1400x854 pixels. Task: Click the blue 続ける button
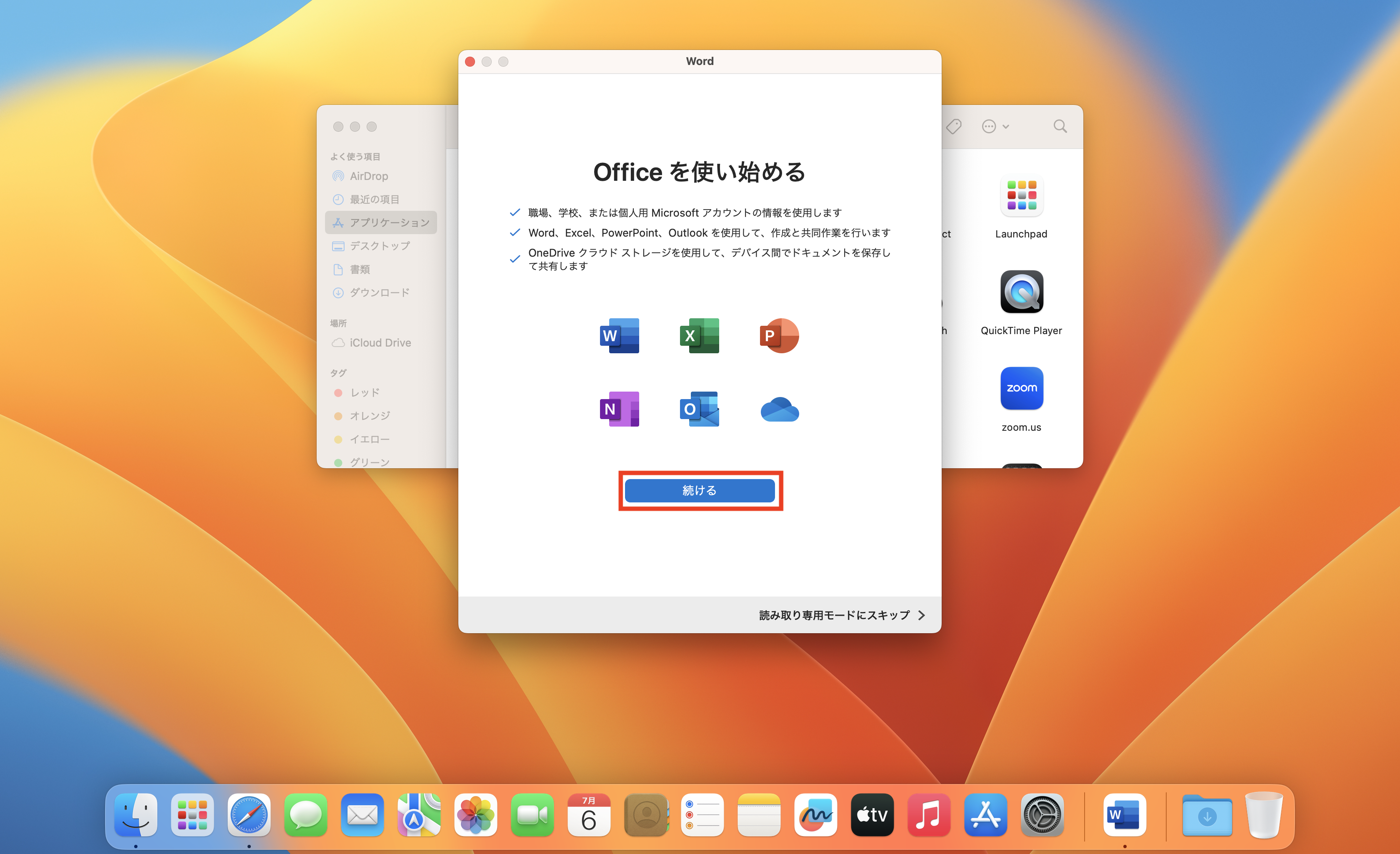(700, 490)
